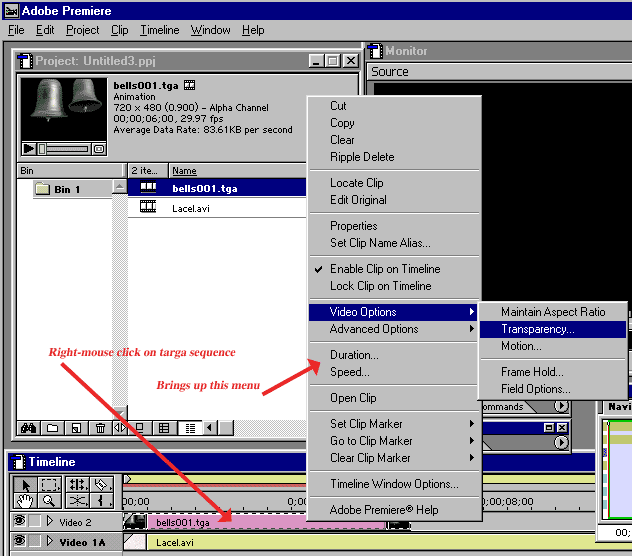
Task: Choose Duration... from context menu
Action: [393, 355]
